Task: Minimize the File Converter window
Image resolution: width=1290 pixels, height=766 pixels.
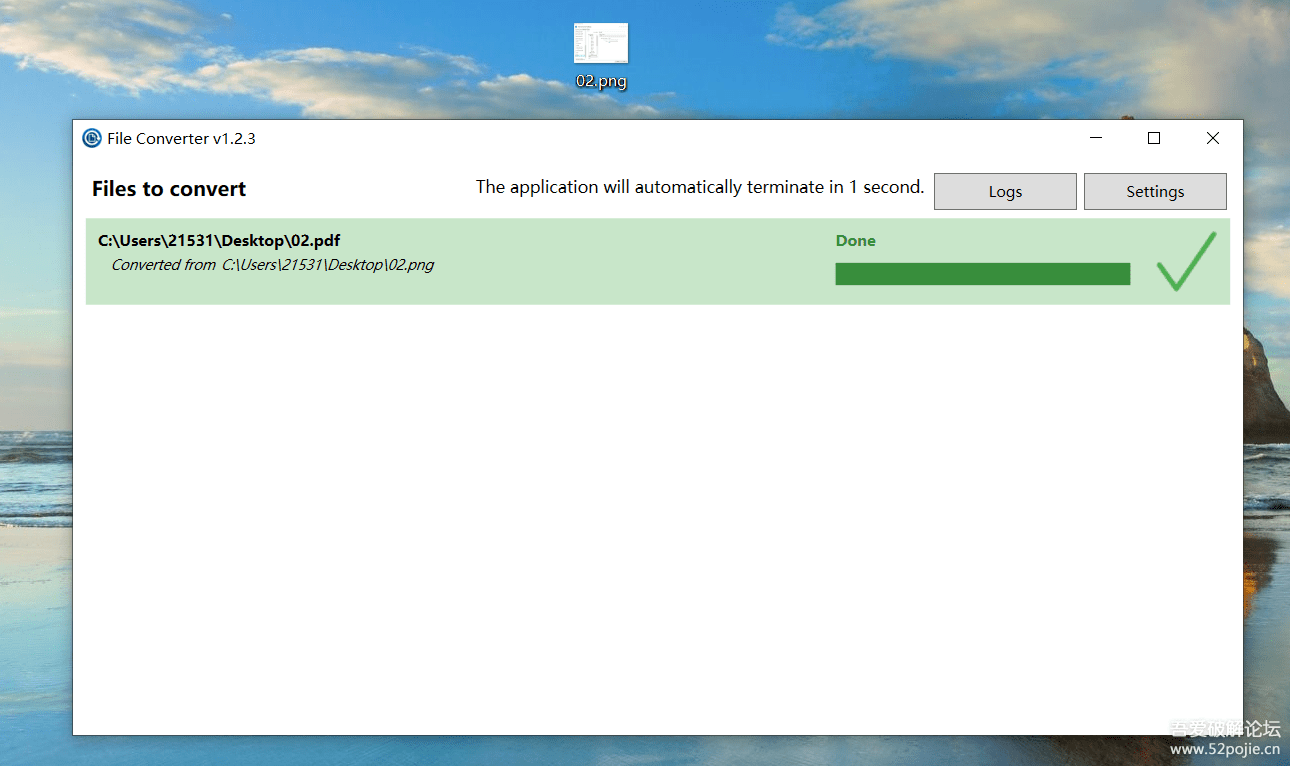Action: click(1096, 138)
